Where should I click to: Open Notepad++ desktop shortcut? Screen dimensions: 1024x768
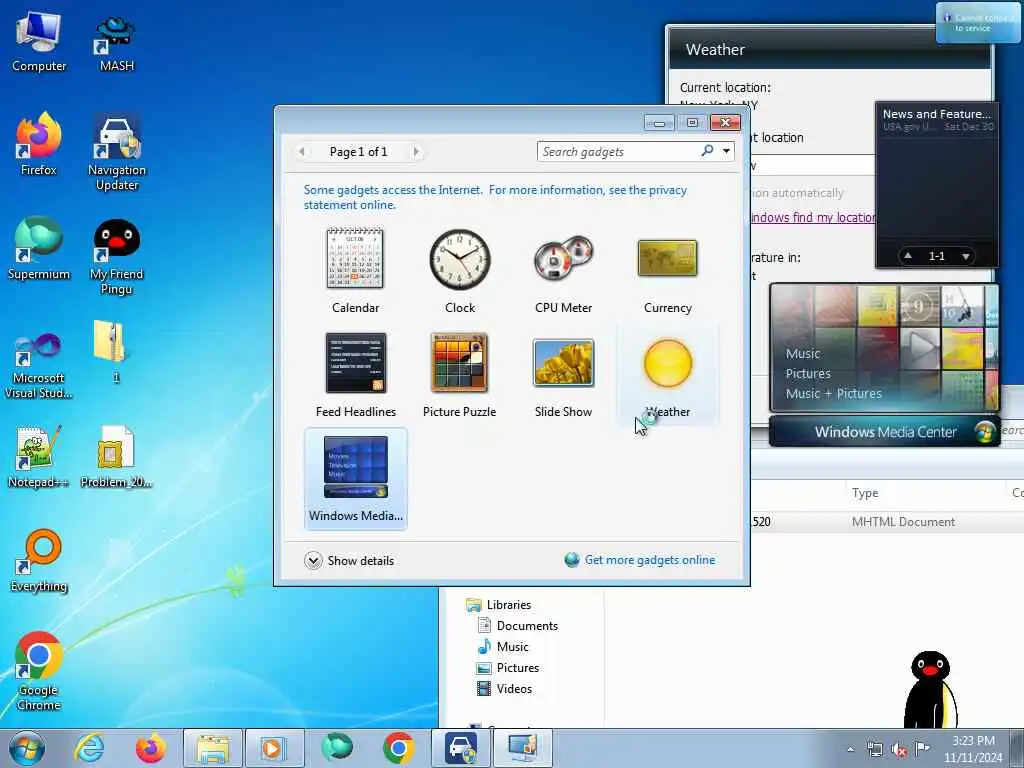[x=39, y=456]
